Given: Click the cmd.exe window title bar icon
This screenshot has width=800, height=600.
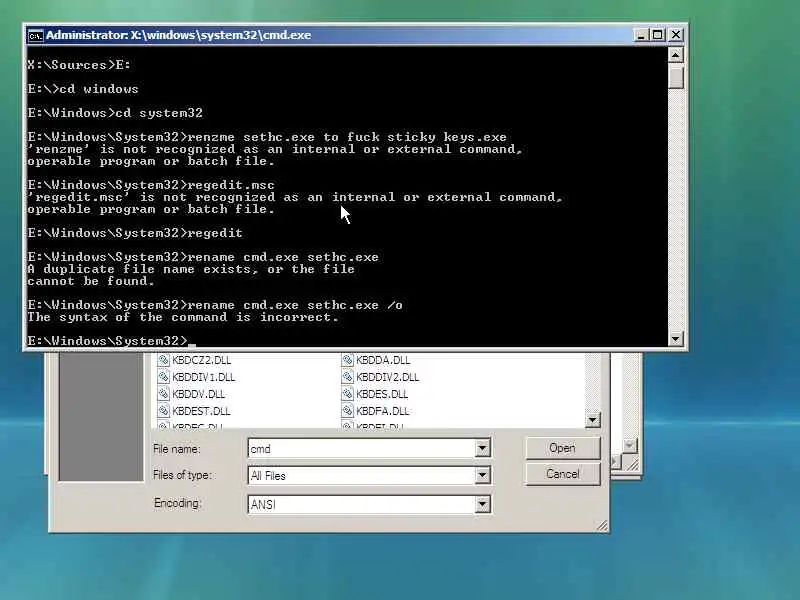Looking at the screenshot, I should (x=35, y=35).
